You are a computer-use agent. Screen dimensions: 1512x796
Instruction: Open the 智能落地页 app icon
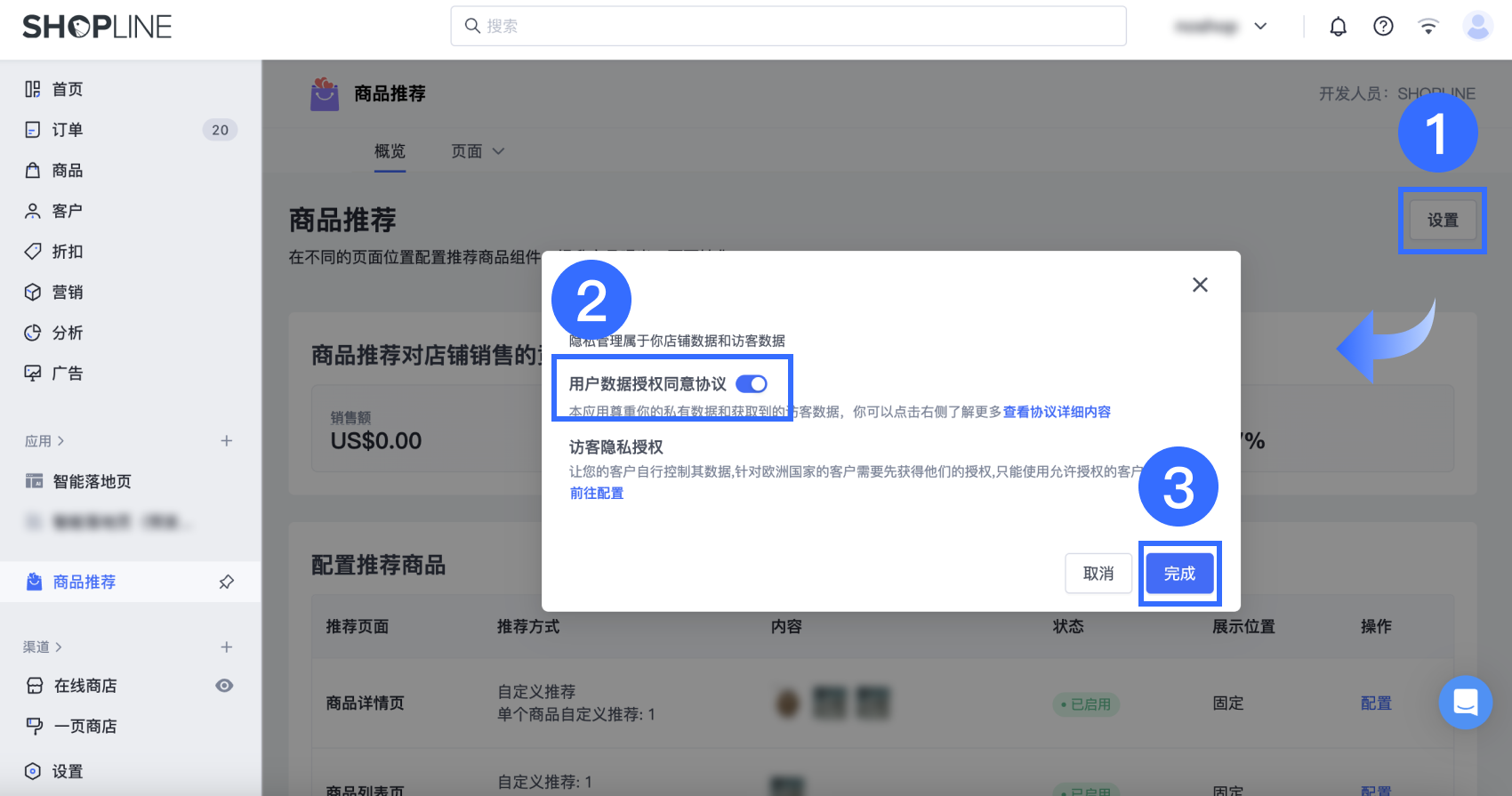coord(34,481)
